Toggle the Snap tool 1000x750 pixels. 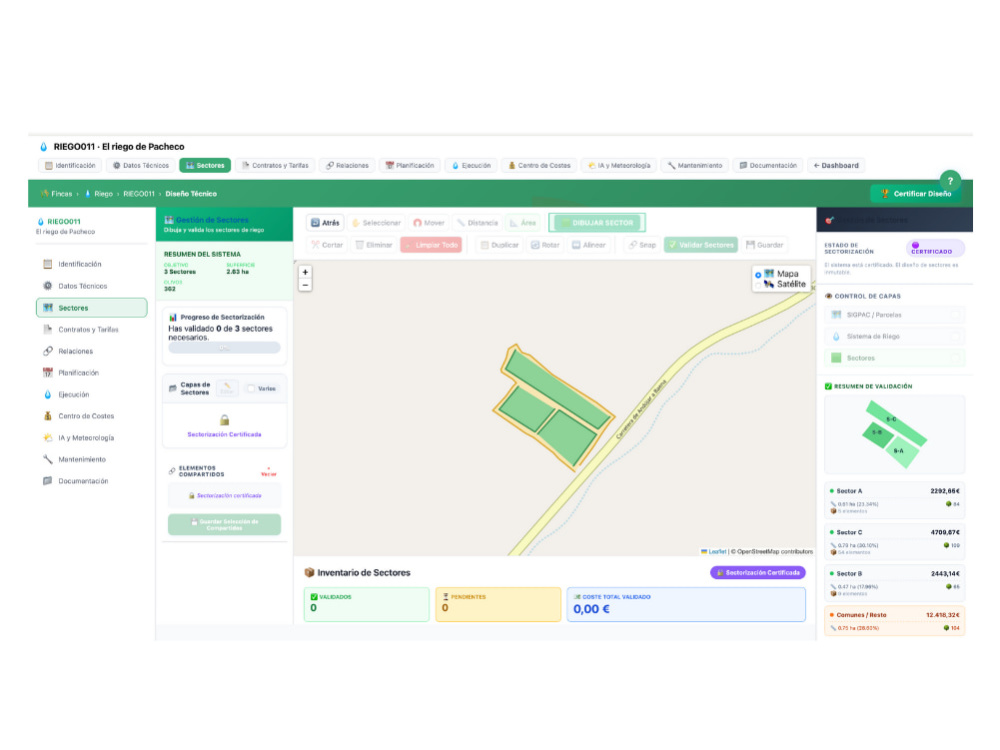coord(642,245)
